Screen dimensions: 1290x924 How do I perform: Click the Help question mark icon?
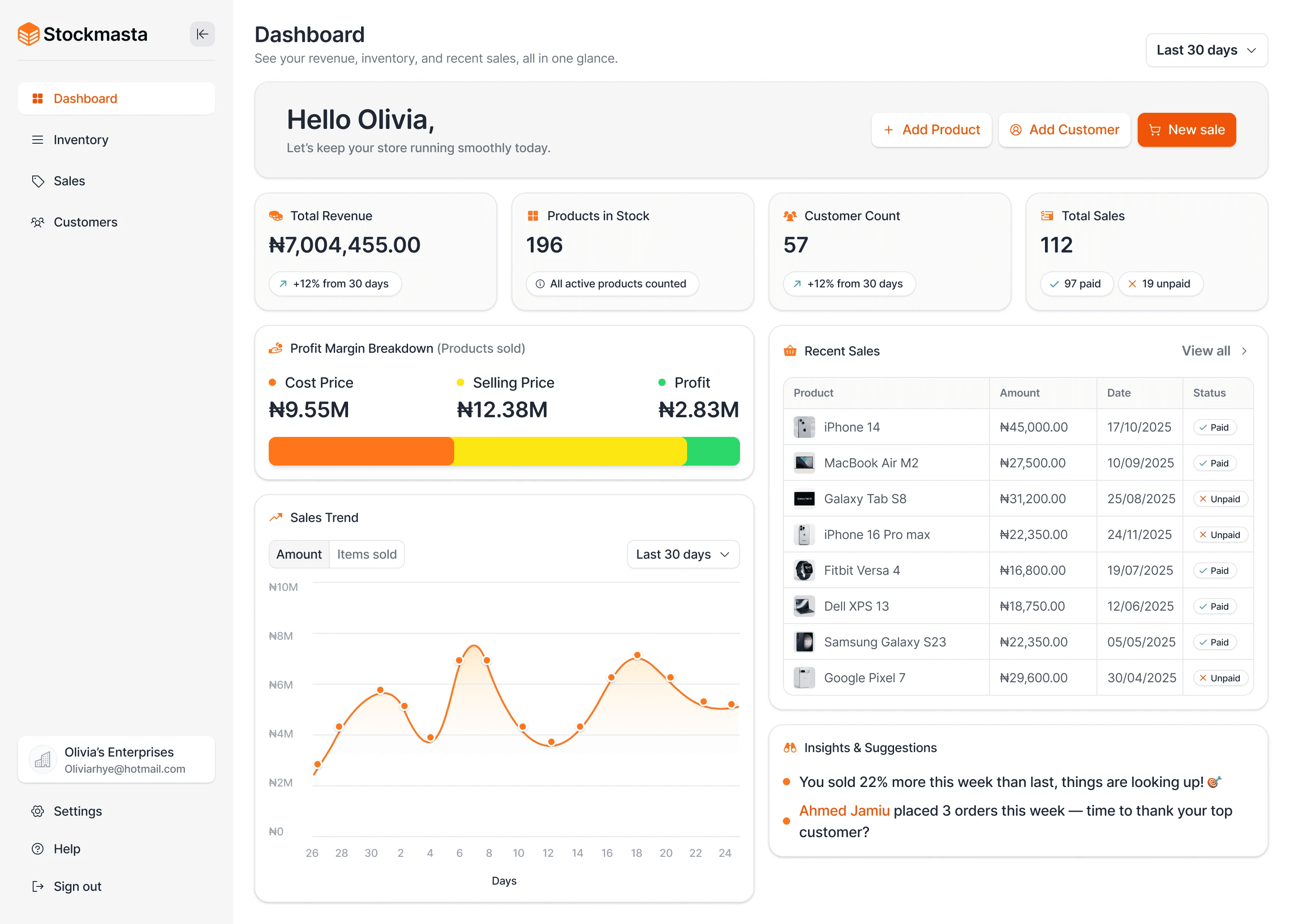coord(38,849)
